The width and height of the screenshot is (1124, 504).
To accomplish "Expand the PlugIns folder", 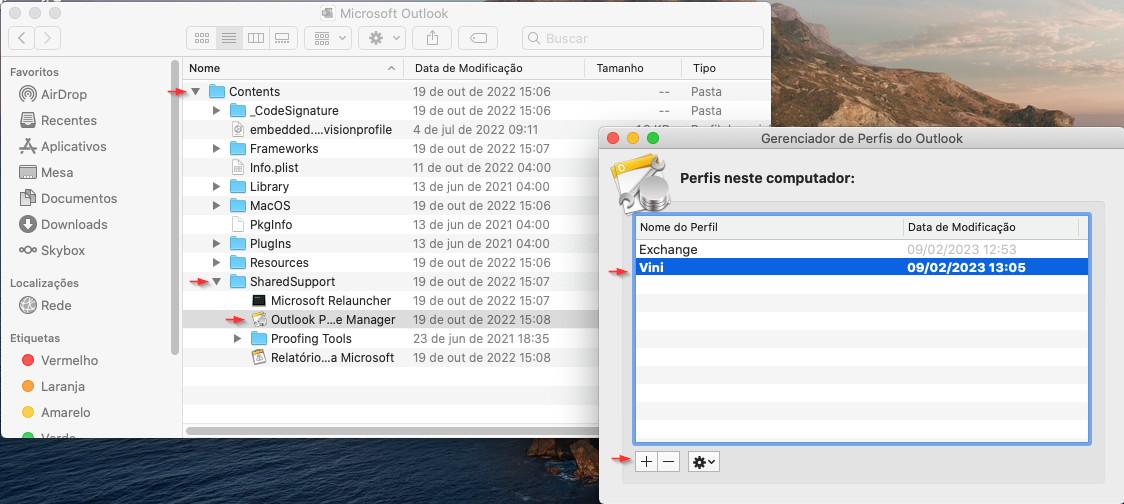I will pos(217,244).
